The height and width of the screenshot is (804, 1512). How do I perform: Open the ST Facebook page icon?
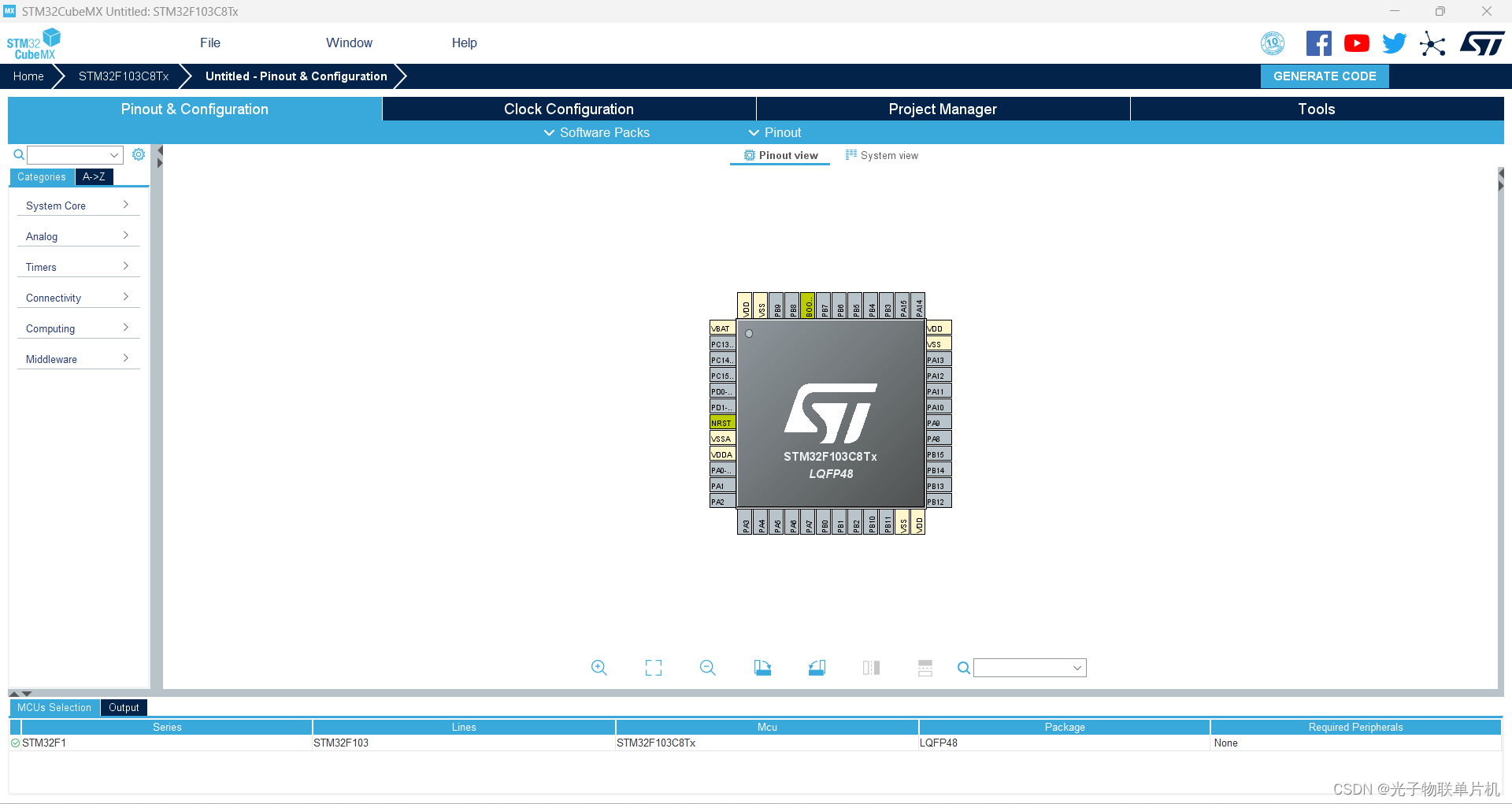tap(1318, 43)
